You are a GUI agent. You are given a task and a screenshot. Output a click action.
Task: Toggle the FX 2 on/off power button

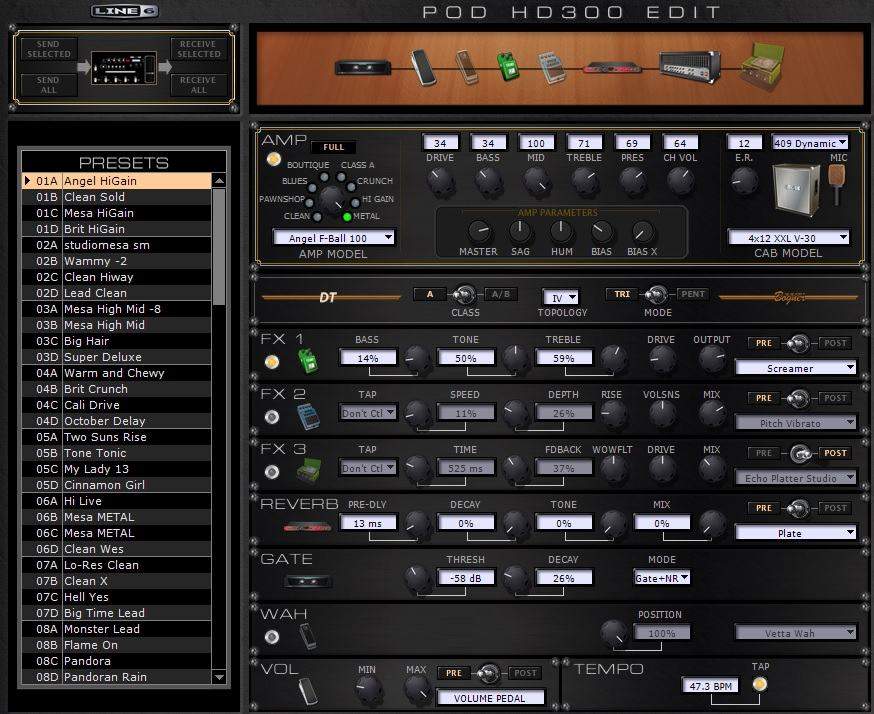[x=271, y=416]
